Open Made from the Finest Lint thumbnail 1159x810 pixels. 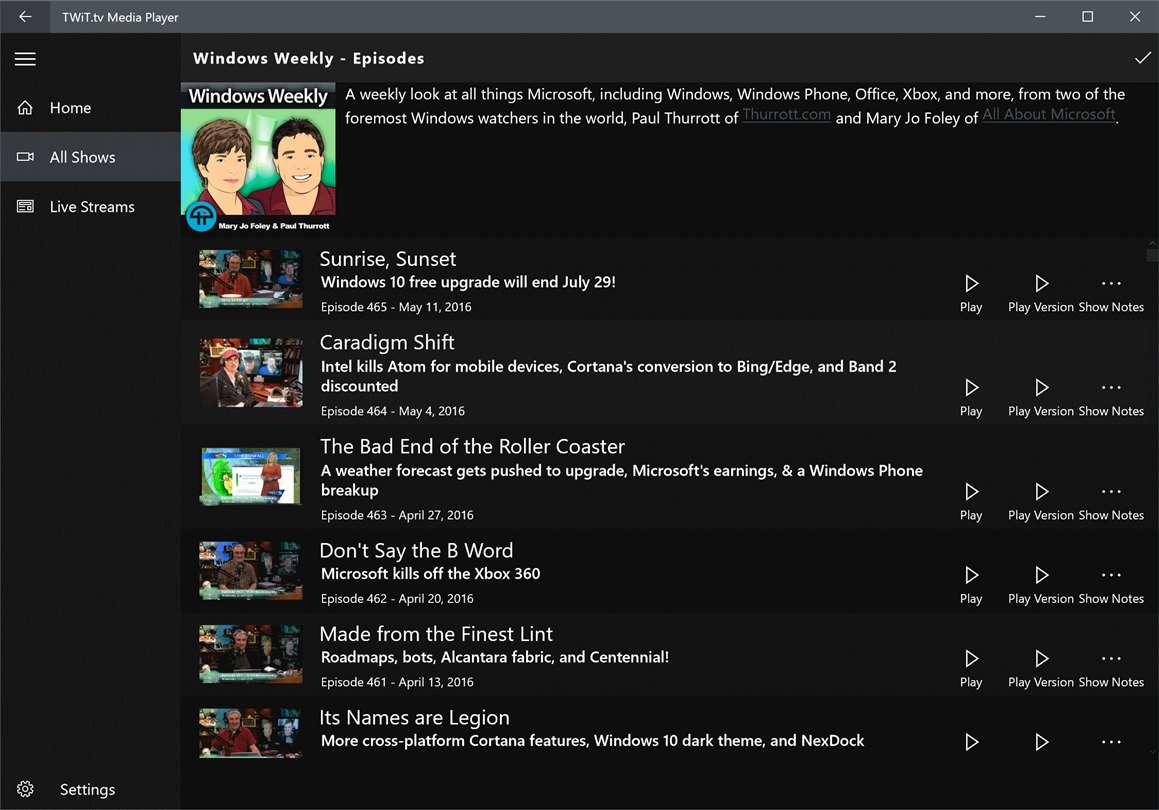(251, 654)
